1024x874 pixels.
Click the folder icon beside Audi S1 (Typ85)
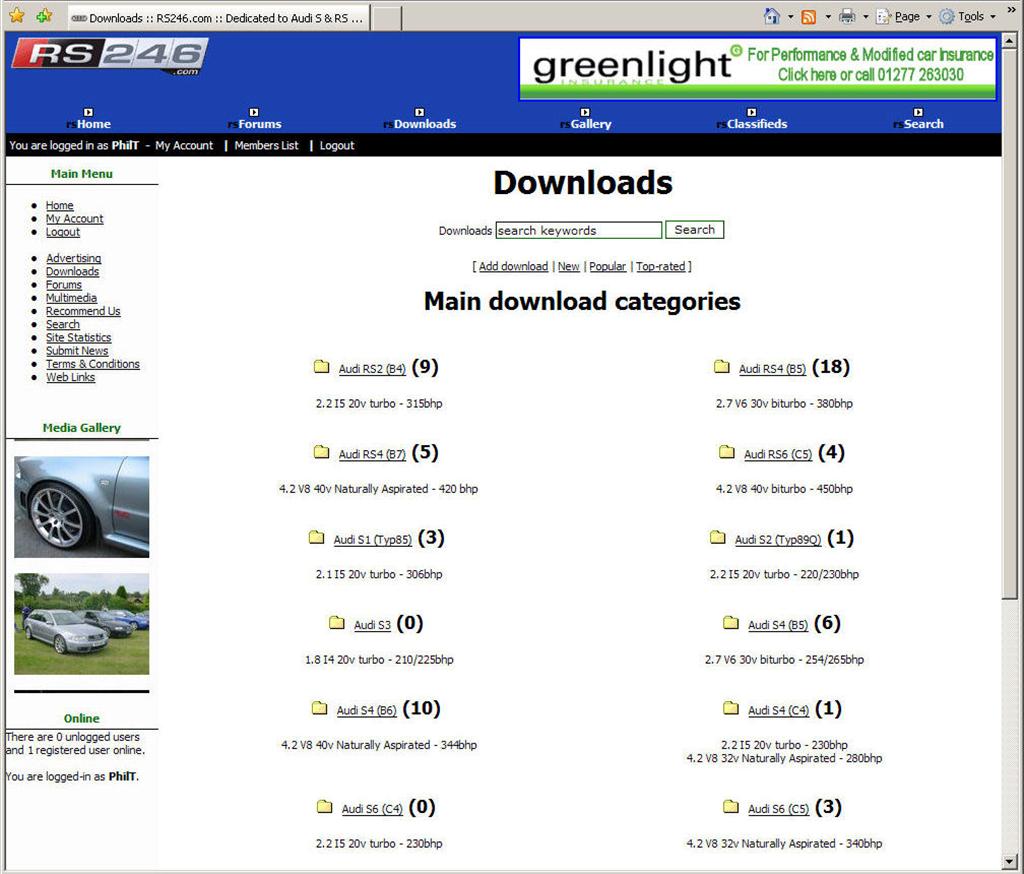316,538
